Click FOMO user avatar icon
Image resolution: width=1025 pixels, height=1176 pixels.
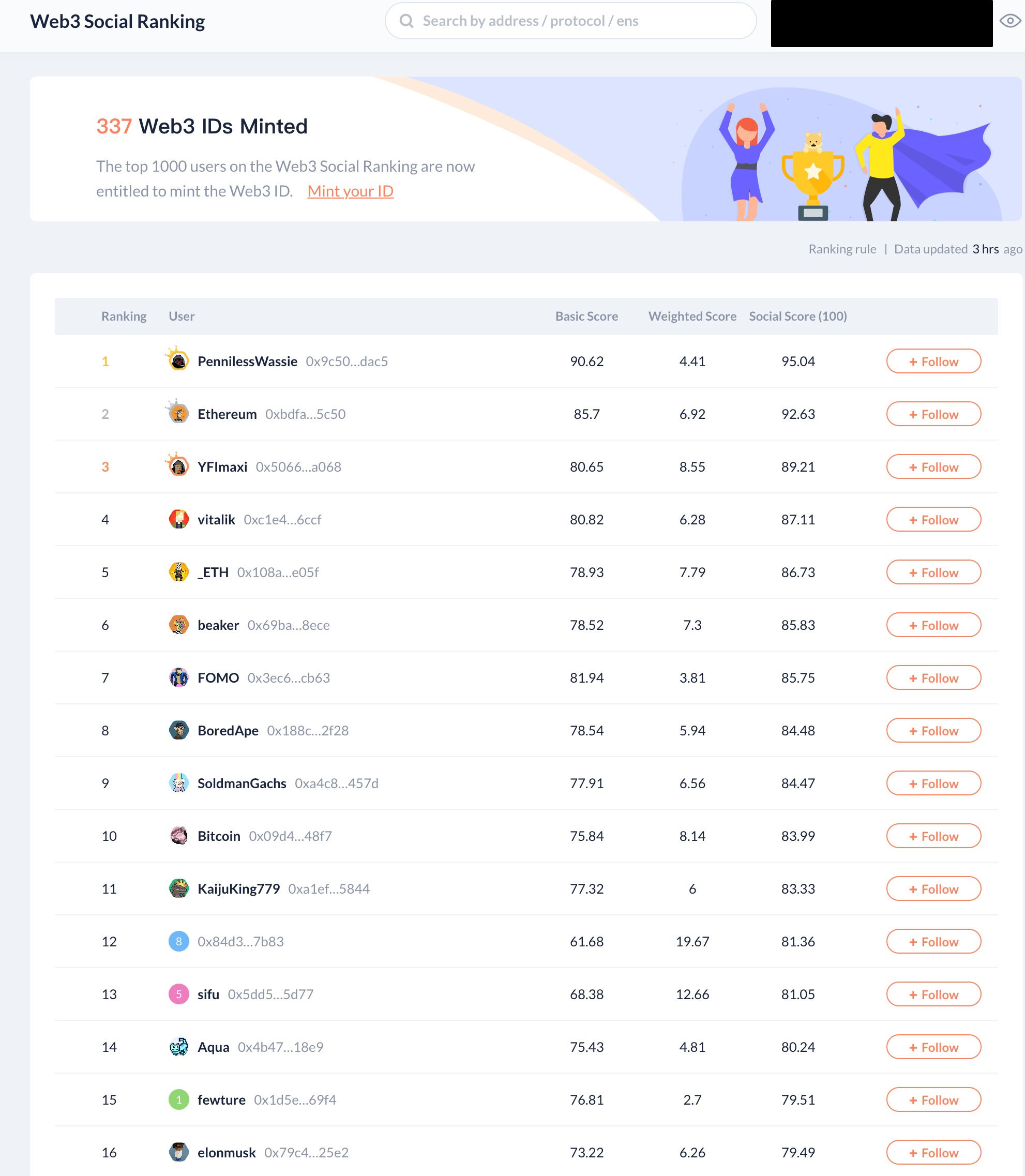point(178,677)
